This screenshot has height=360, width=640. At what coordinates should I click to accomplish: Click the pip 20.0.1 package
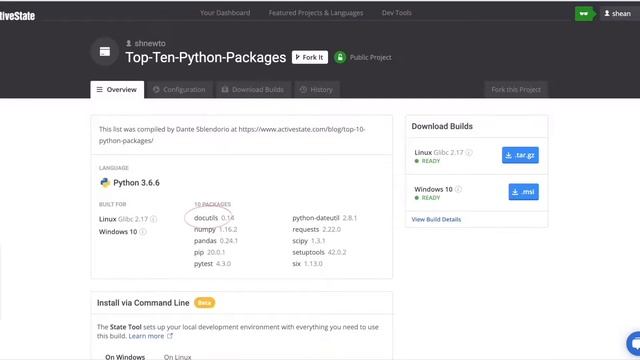[209, 253]
